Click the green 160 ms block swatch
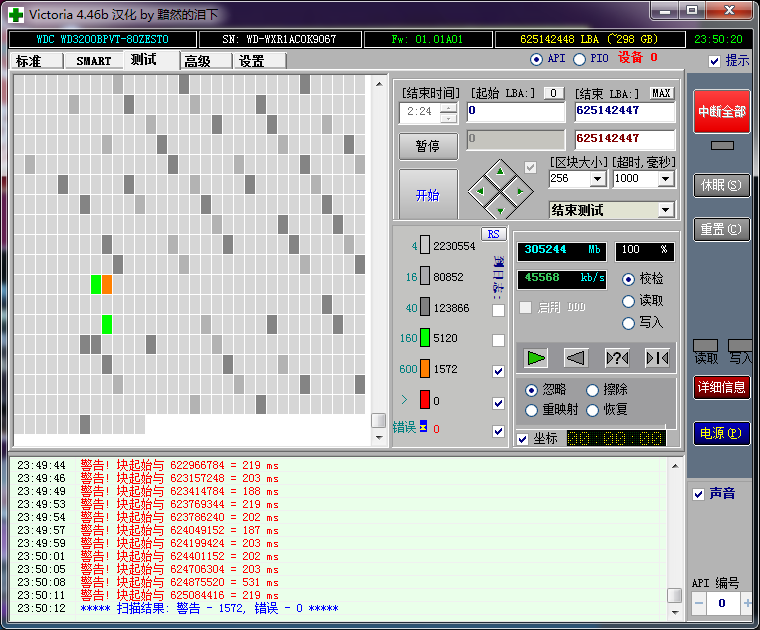Screen dimensions: 760x630 click(x=425, y=338)
